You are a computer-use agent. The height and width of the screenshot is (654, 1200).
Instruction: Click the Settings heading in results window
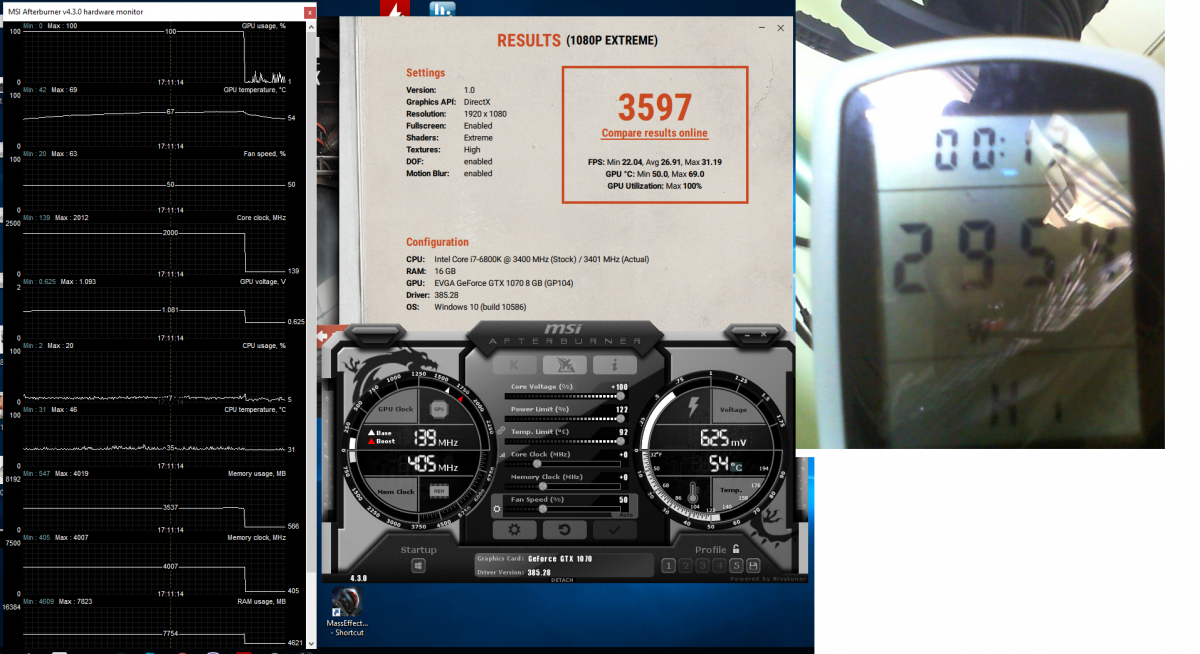[426, 73]
